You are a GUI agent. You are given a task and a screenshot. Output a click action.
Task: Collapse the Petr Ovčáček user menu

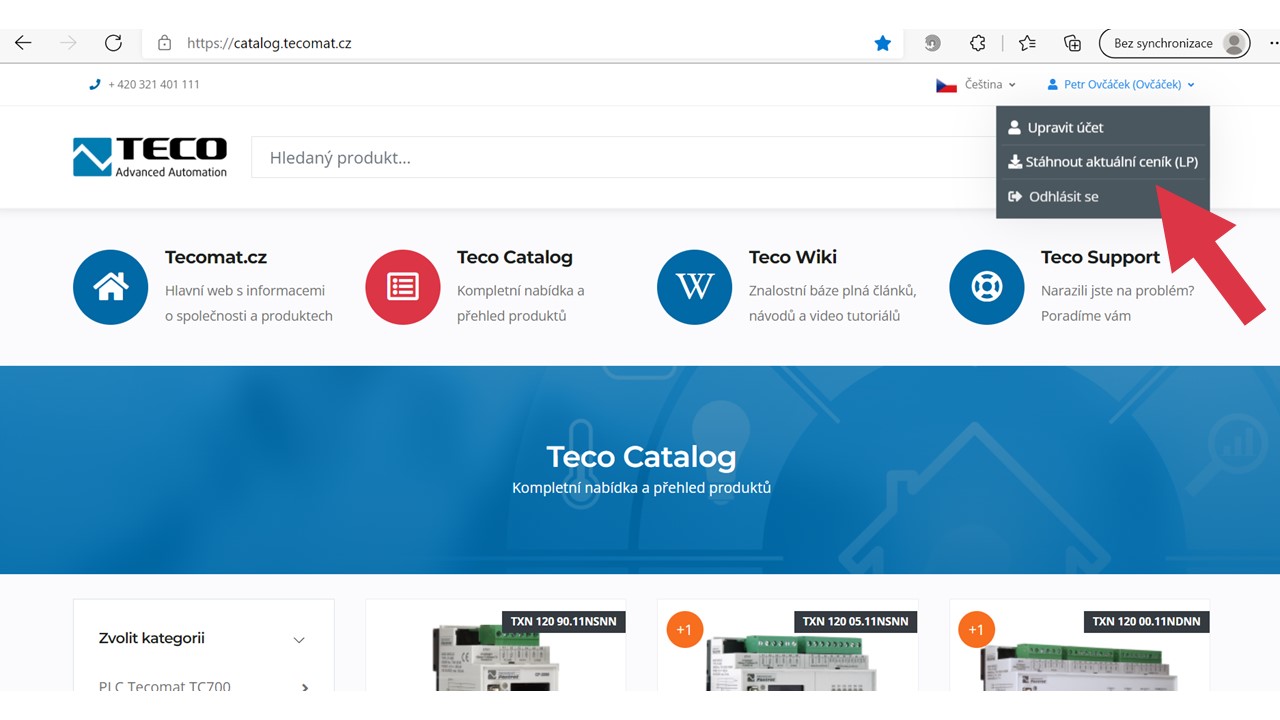click(1121, 85)
